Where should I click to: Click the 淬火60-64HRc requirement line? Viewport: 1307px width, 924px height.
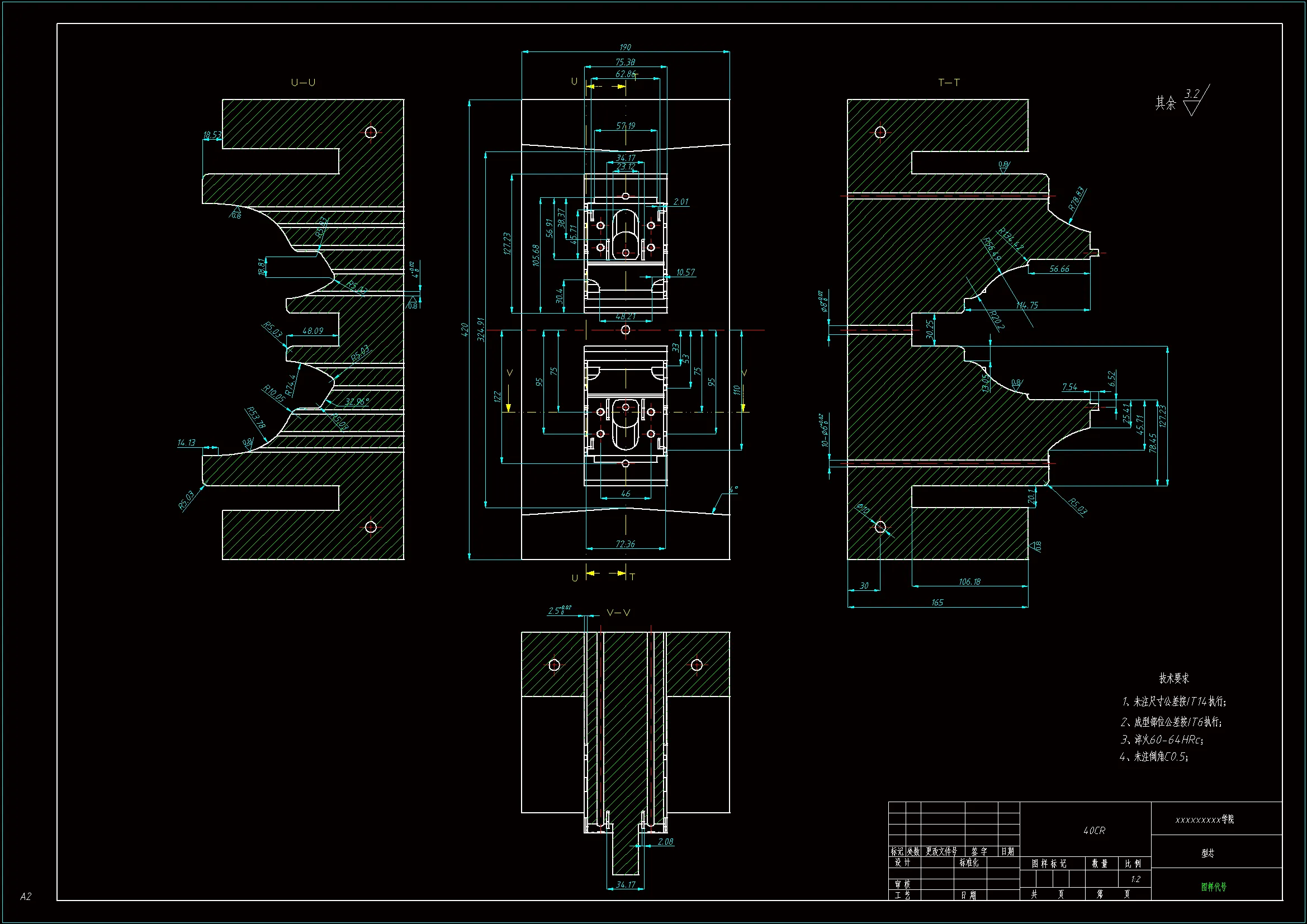pos(1161,740)
